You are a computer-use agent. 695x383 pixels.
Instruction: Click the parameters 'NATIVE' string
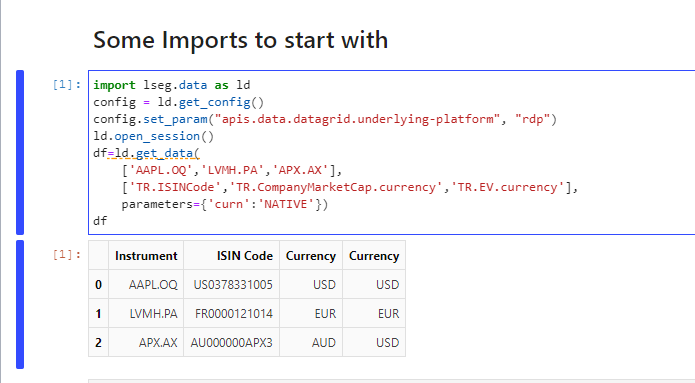coord(286,204)
